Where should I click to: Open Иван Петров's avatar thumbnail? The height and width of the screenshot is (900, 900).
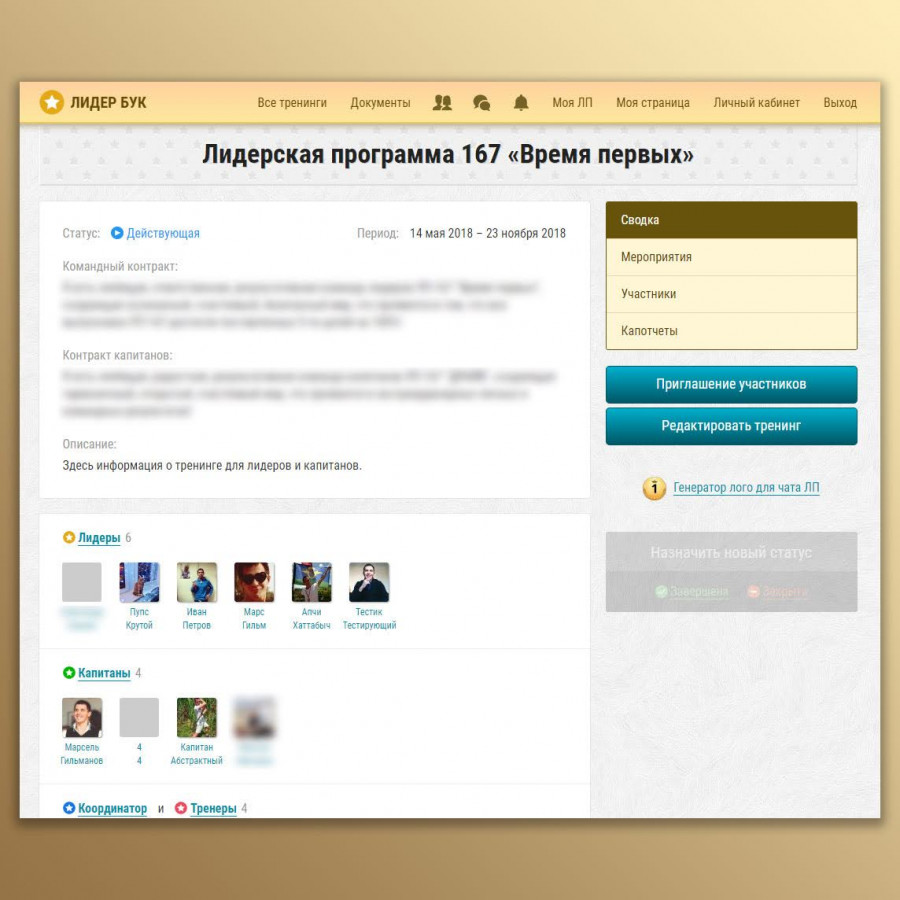point(197,582)
